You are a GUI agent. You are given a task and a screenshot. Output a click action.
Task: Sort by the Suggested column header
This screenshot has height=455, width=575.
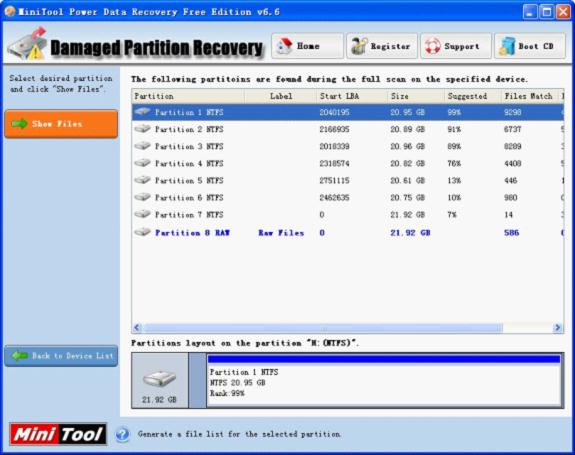[x=473, y=96]
